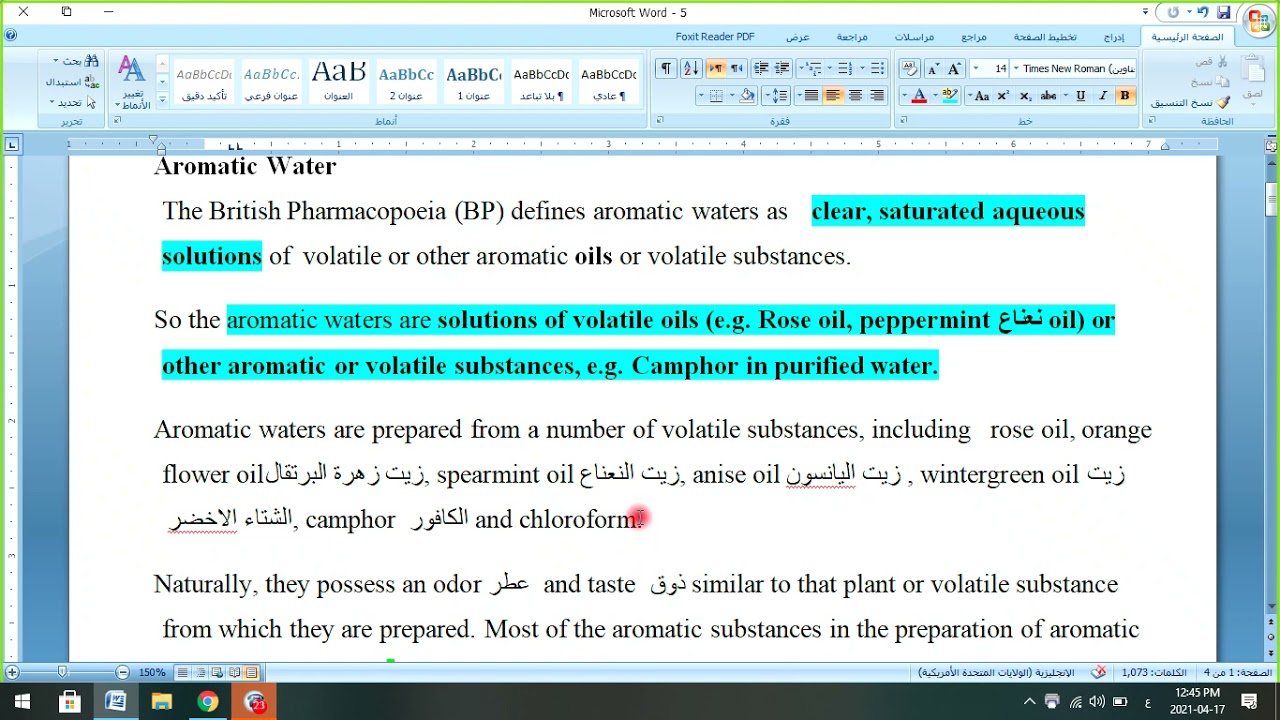Image resolution: width=1280 pixels, height=720 pixels.
Task: Apply the عنوان 1 heading style
Action: pos(473,80)
